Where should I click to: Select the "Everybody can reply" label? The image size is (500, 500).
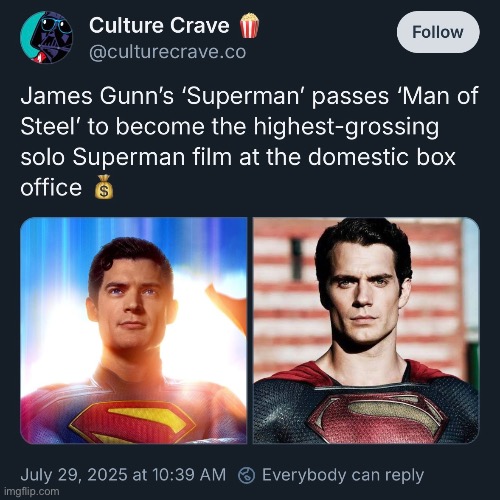tap(343, 475)
